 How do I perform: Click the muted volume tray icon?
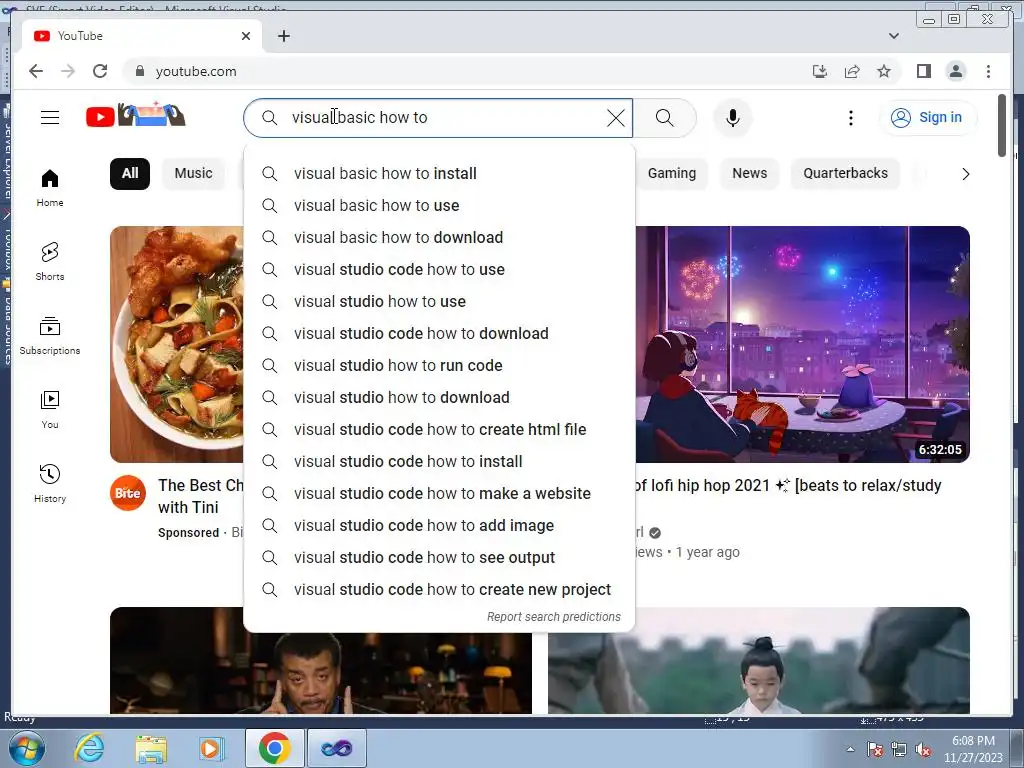pos(923,749)
